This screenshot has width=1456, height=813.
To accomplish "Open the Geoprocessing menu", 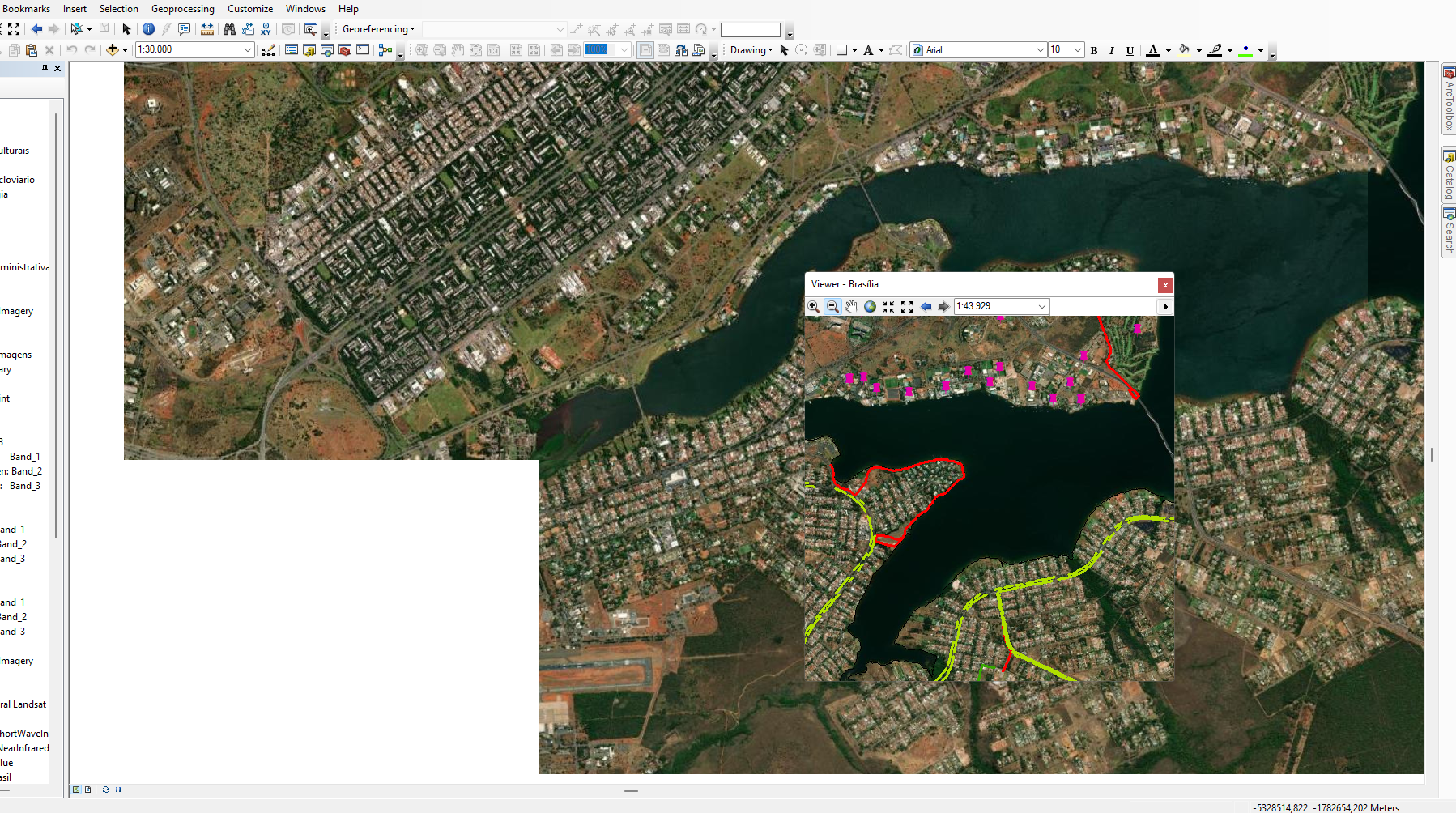I will [x=183, y=9].
